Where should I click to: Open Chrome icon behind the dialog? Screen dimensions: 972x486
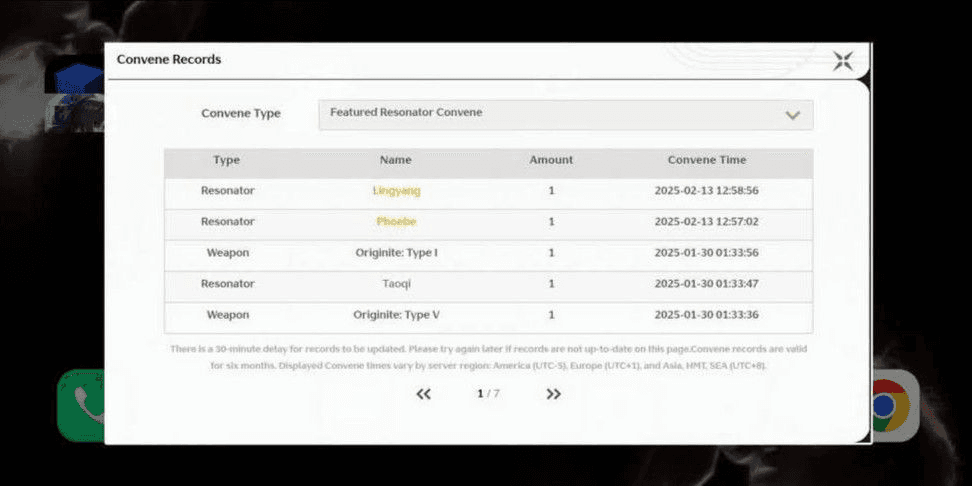(x=895, y=405)
